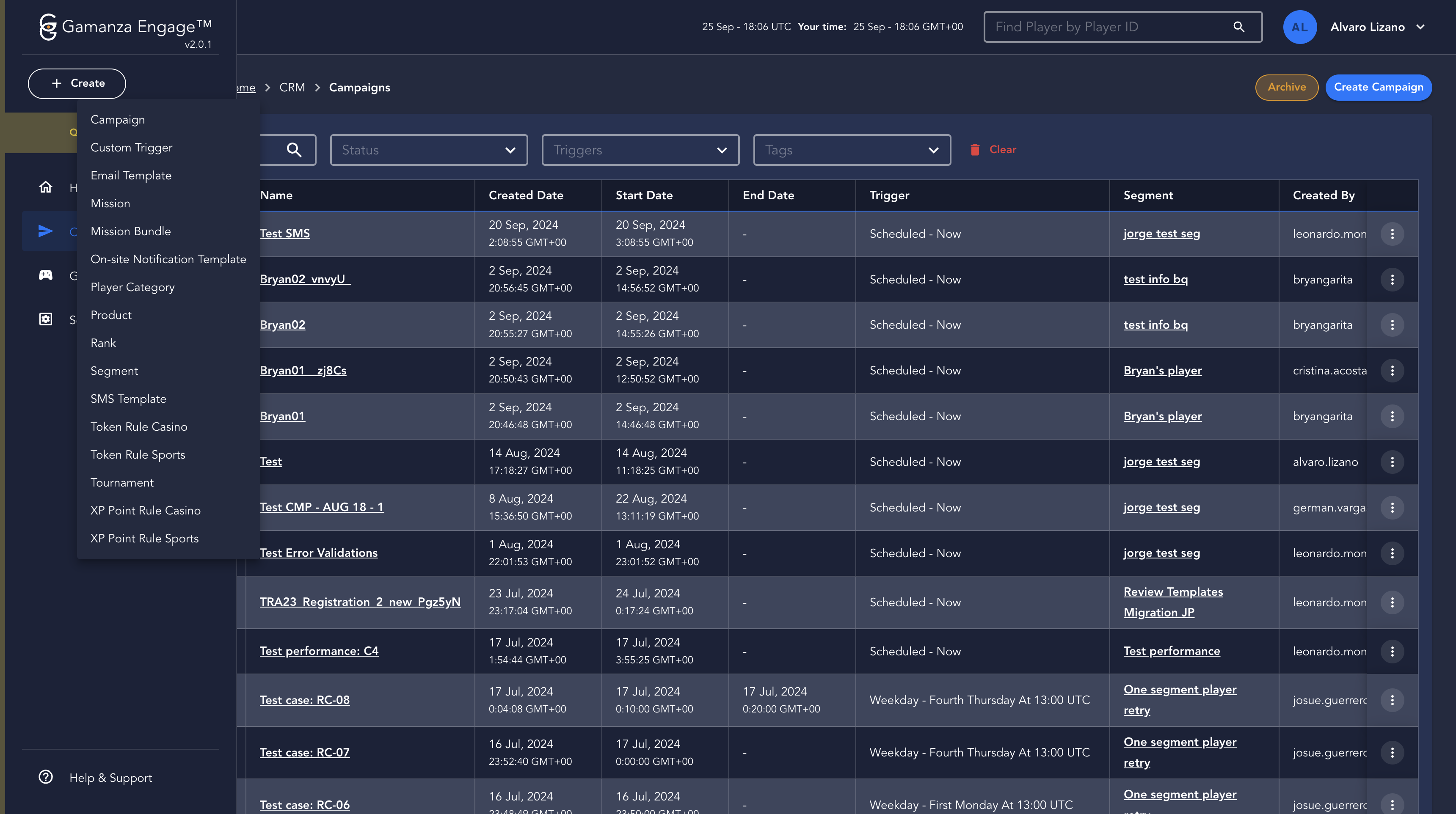
Task: Click the Create Campaign button
Action: pyautogui.click(x=1378, y=87)
